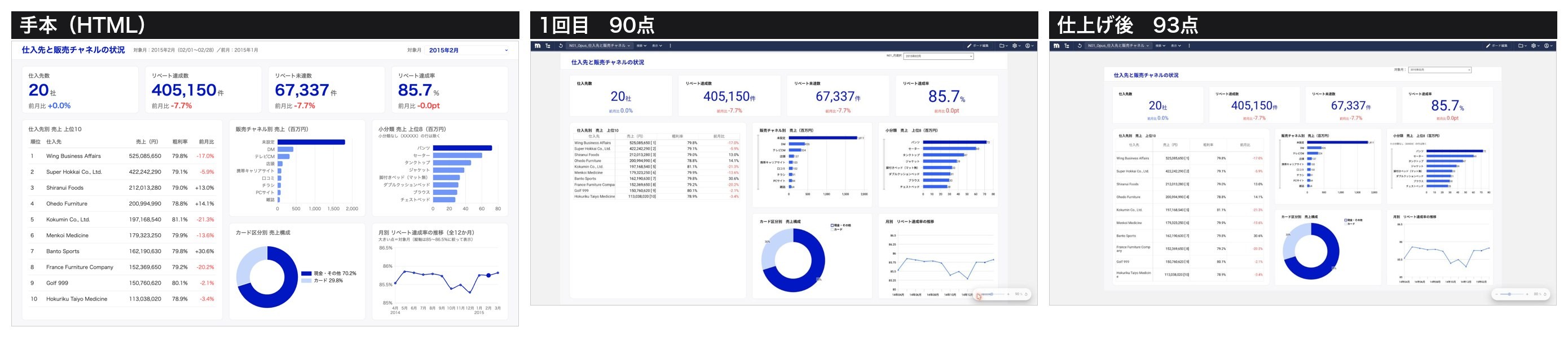Click the 仕入先と販売チャネルの状況 title in 手本 panel

click(x=73, y=50)
